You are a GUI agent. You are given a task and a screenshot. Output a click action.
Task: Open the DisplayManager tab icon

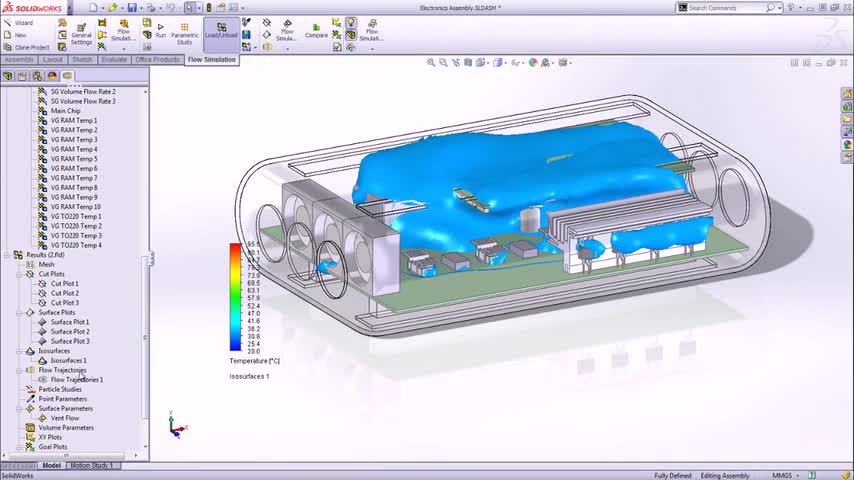pyautogui.click(x=52, y=76)
